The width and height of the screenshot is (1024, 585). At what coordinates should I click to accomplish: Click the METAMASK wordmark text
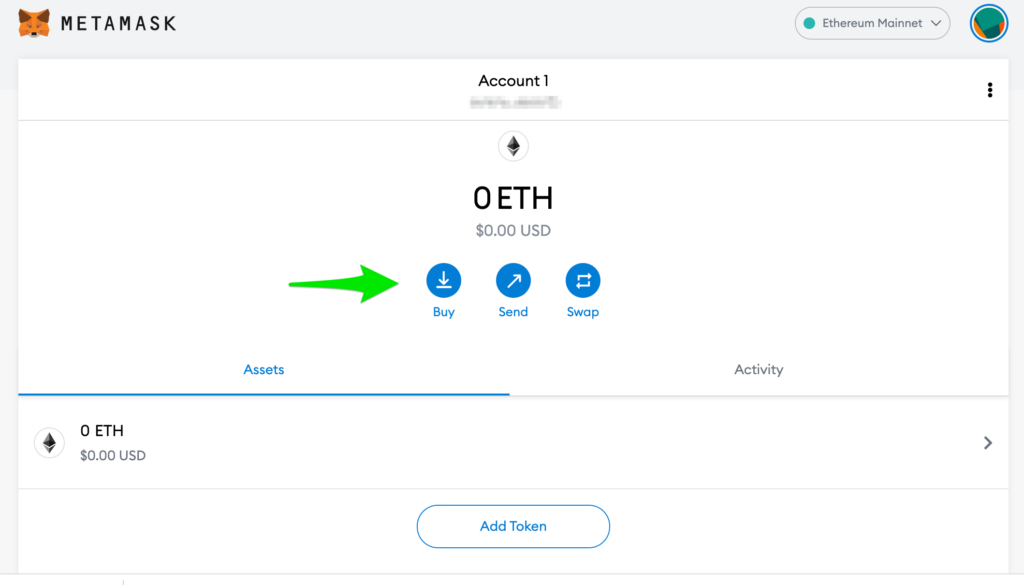click(118, 24)
